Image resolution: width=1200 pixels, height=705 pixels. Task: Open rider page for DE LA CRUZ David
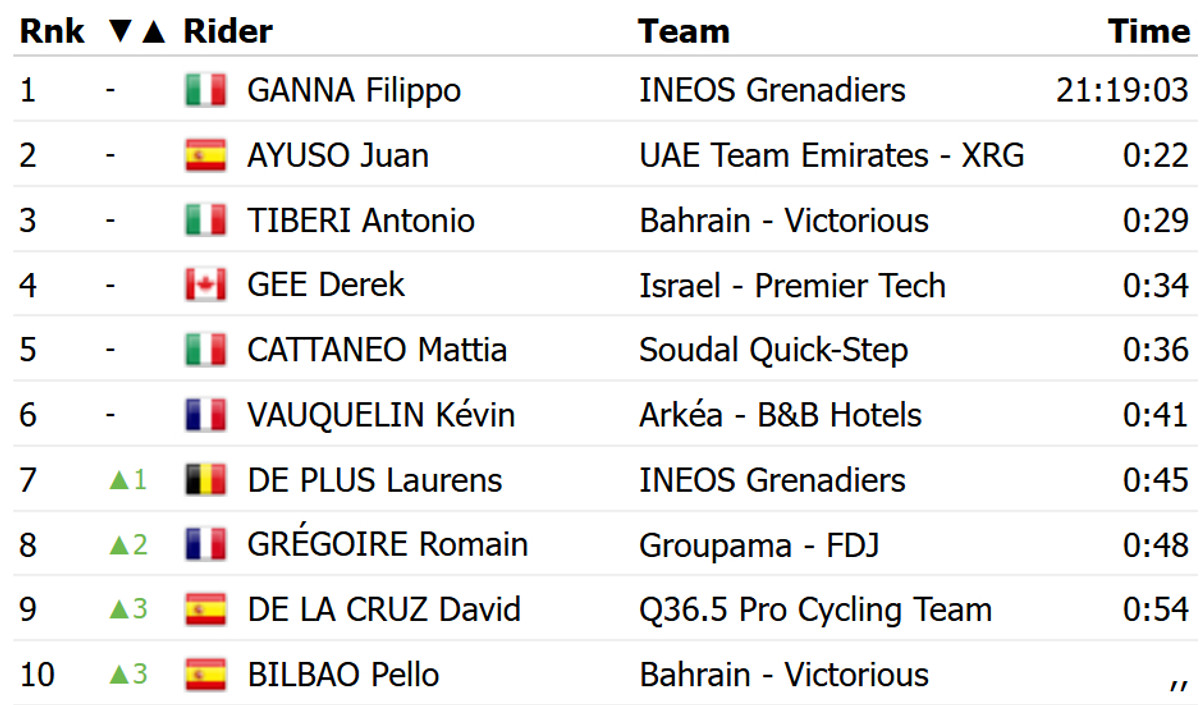(384, 610)
